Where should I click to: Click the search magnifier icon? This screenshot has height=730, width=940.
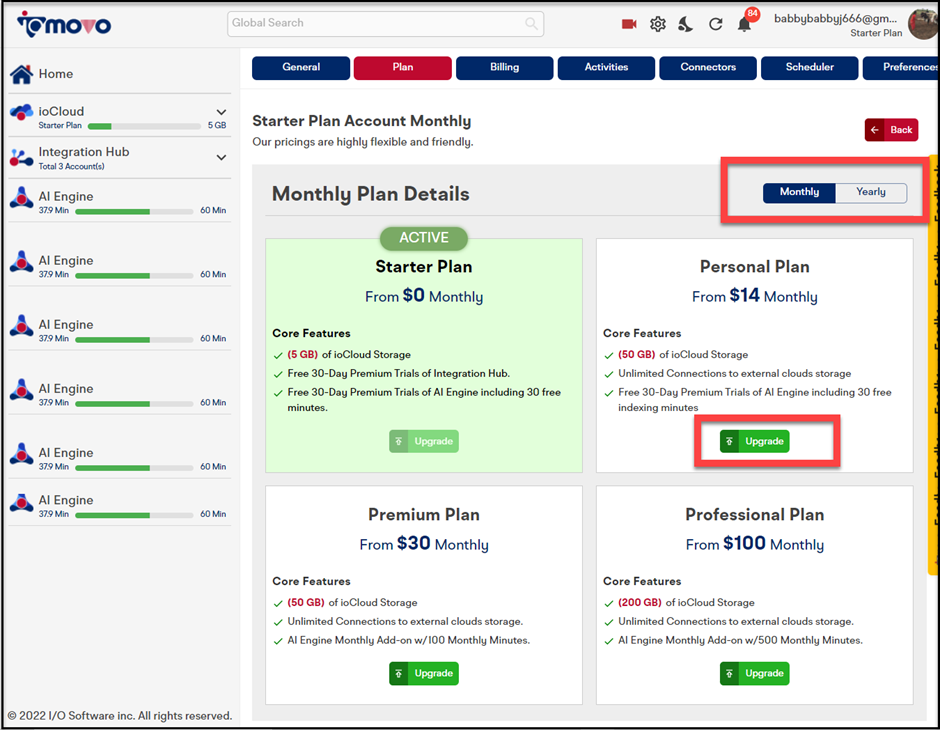pyautogui.click(x=531, y=23)
